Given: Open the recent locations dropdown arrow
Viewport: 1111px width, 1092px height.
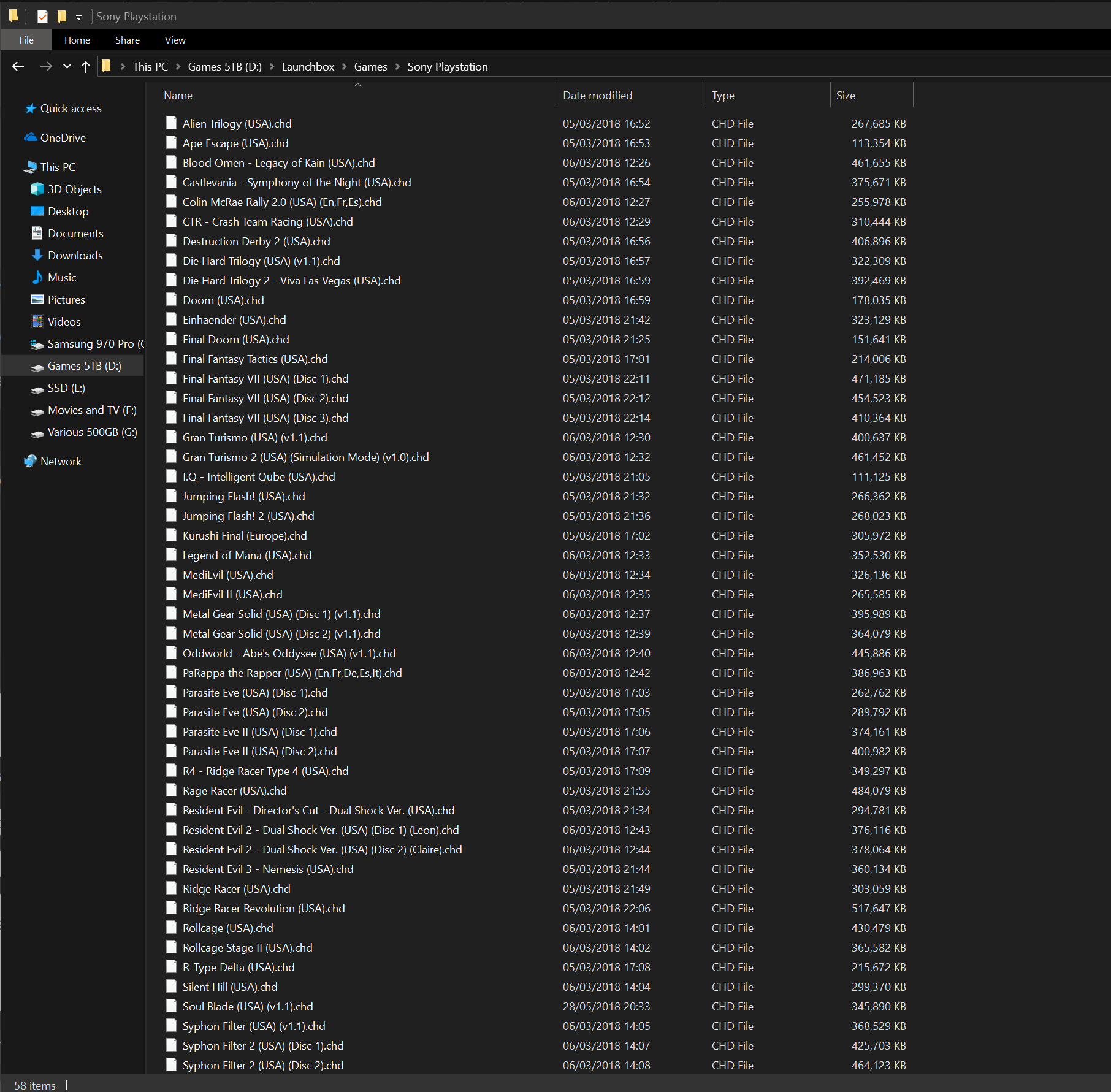Looking at the screenshot, I should coord(67,66).
